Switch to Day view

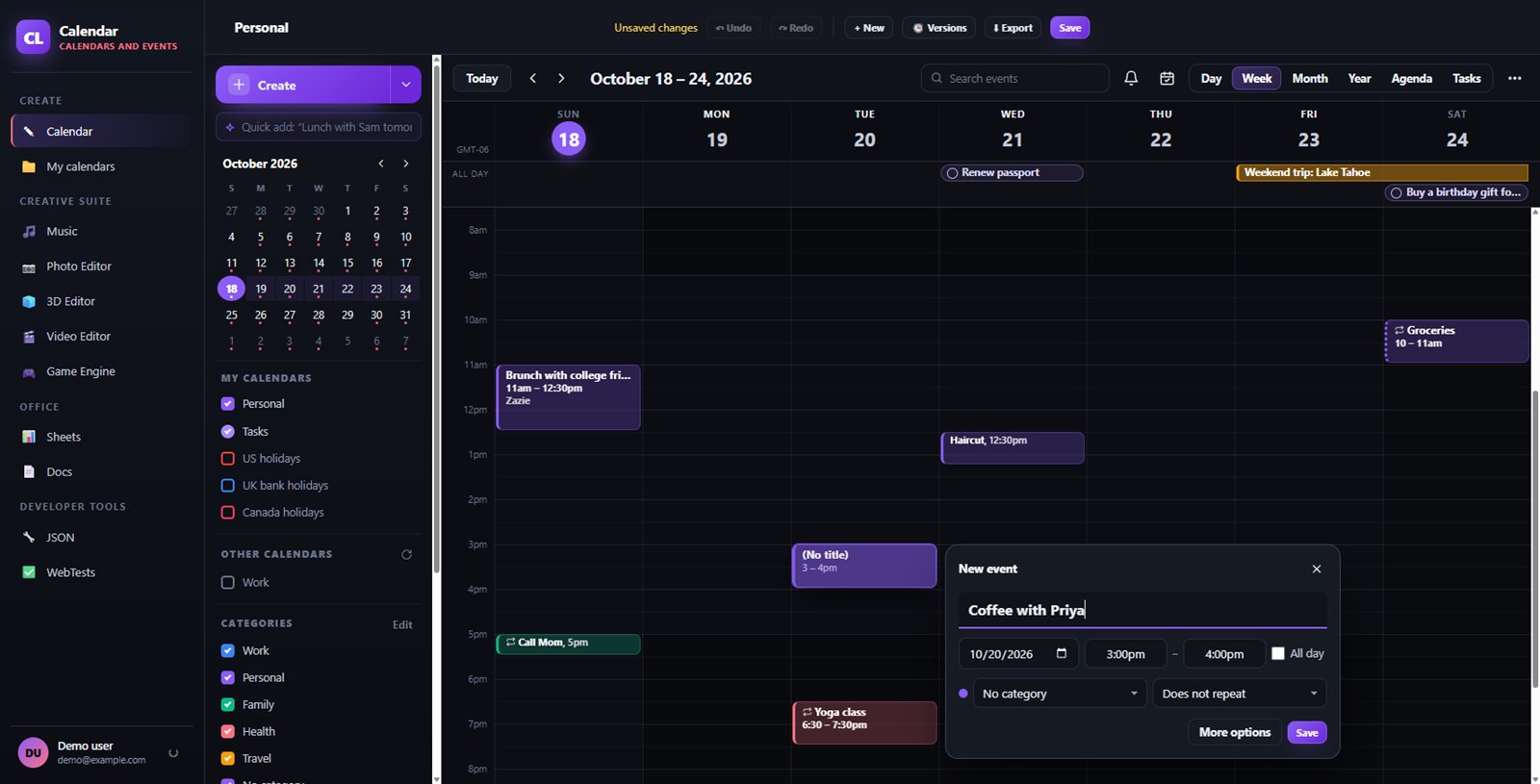coord(1211,78)
